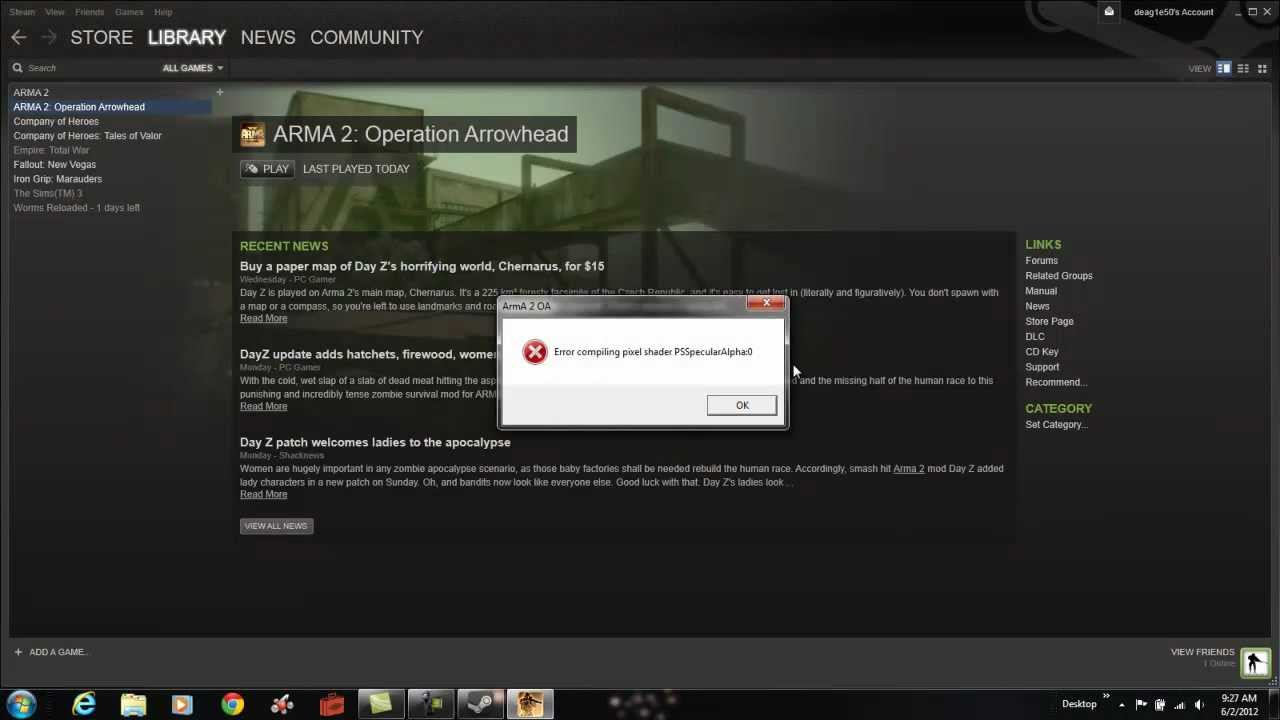This screenshot has height=720, width=1280.
Task: Select Iron Grip: Marauders in the list
Action: (57, 179)
